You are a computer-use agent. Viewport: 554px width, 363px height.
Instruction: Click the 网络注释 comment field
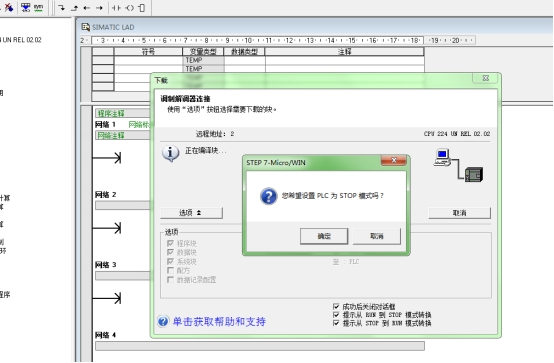click(123, 135)
